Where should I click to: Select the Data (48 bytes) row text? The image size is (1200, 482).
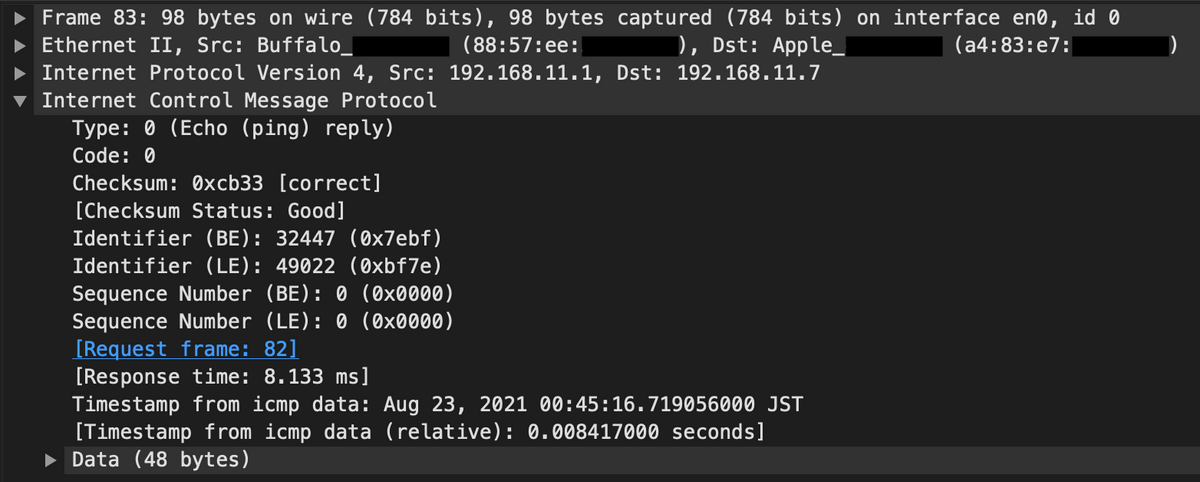coord(160,460)
